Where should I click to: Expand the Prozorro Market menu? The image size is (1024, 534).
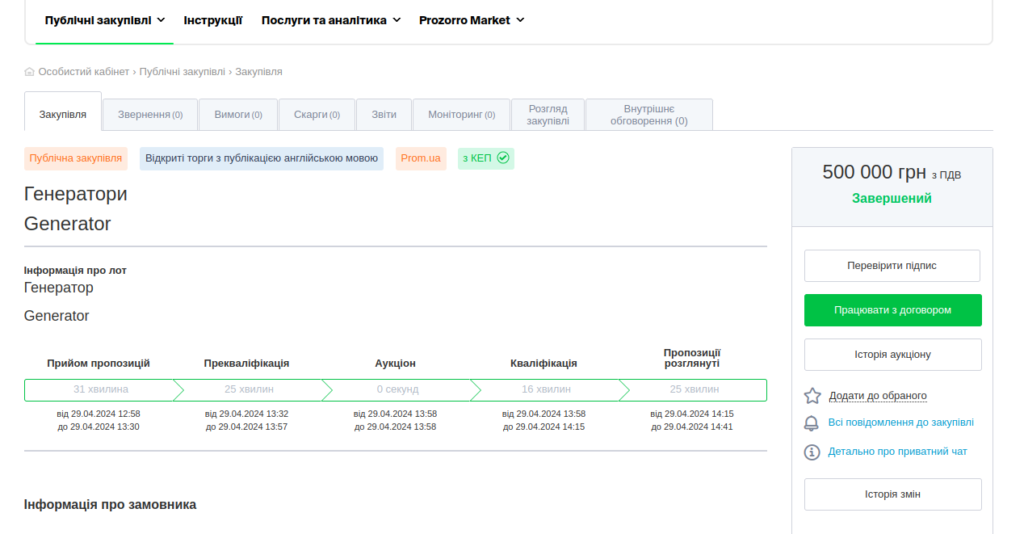click(x=471, y=20)
